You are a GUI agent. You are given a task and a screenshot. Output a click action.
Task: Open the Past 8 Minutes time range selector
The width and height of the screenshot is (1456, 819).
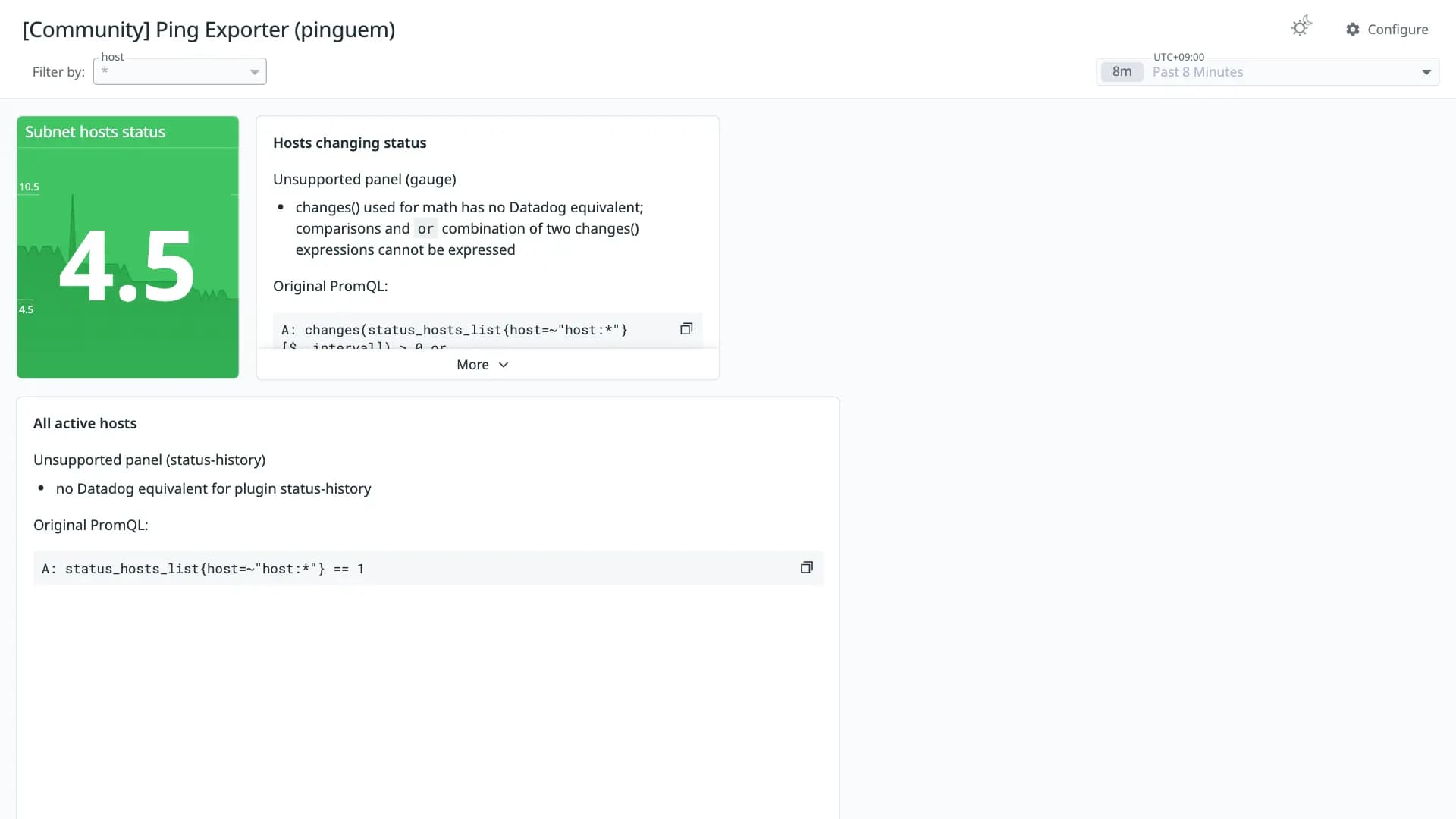1267,72
